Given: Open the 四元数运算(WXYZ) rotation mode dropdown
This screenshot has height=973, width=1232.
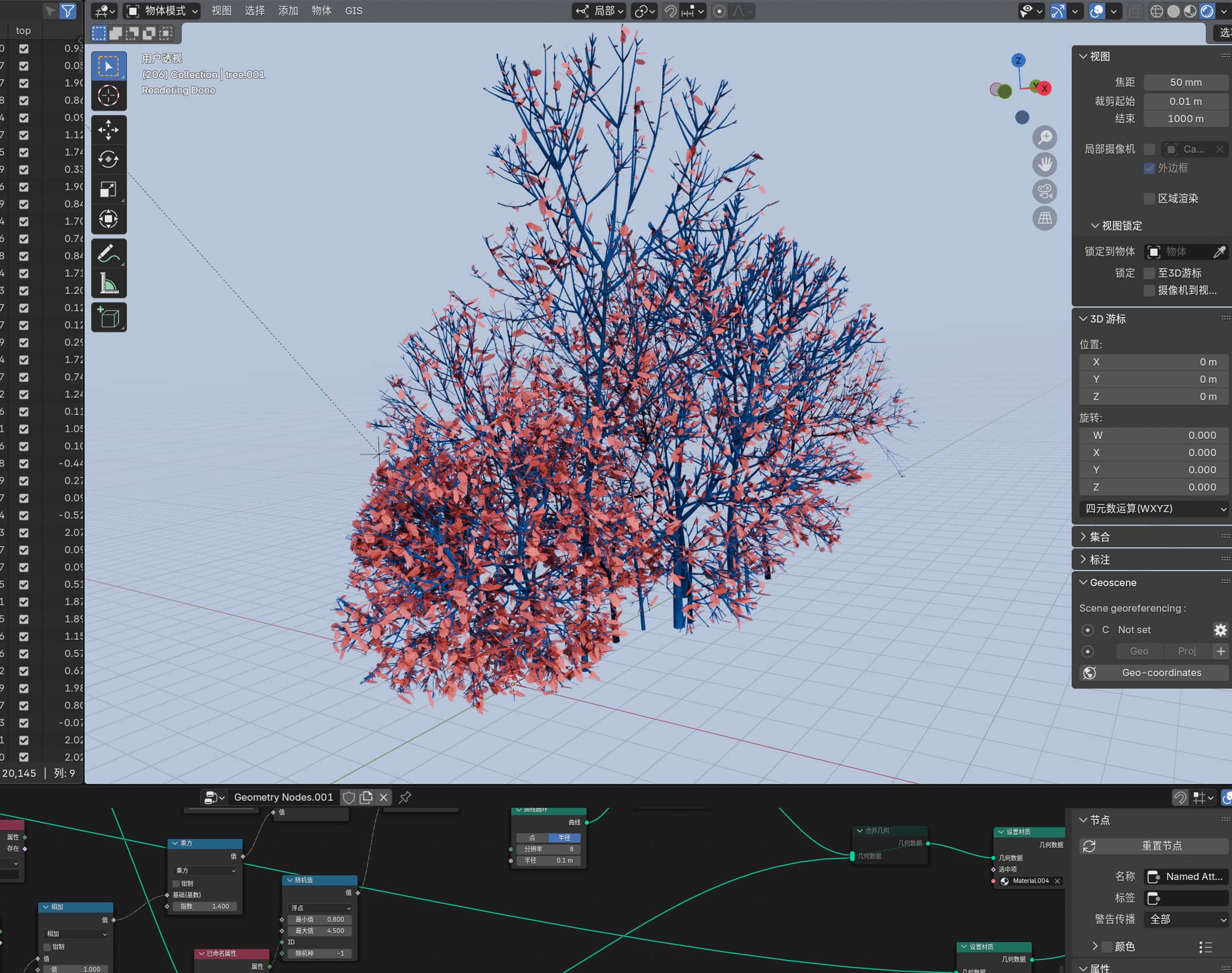Looking at the screenshot, I should [x=1154, y=509].
